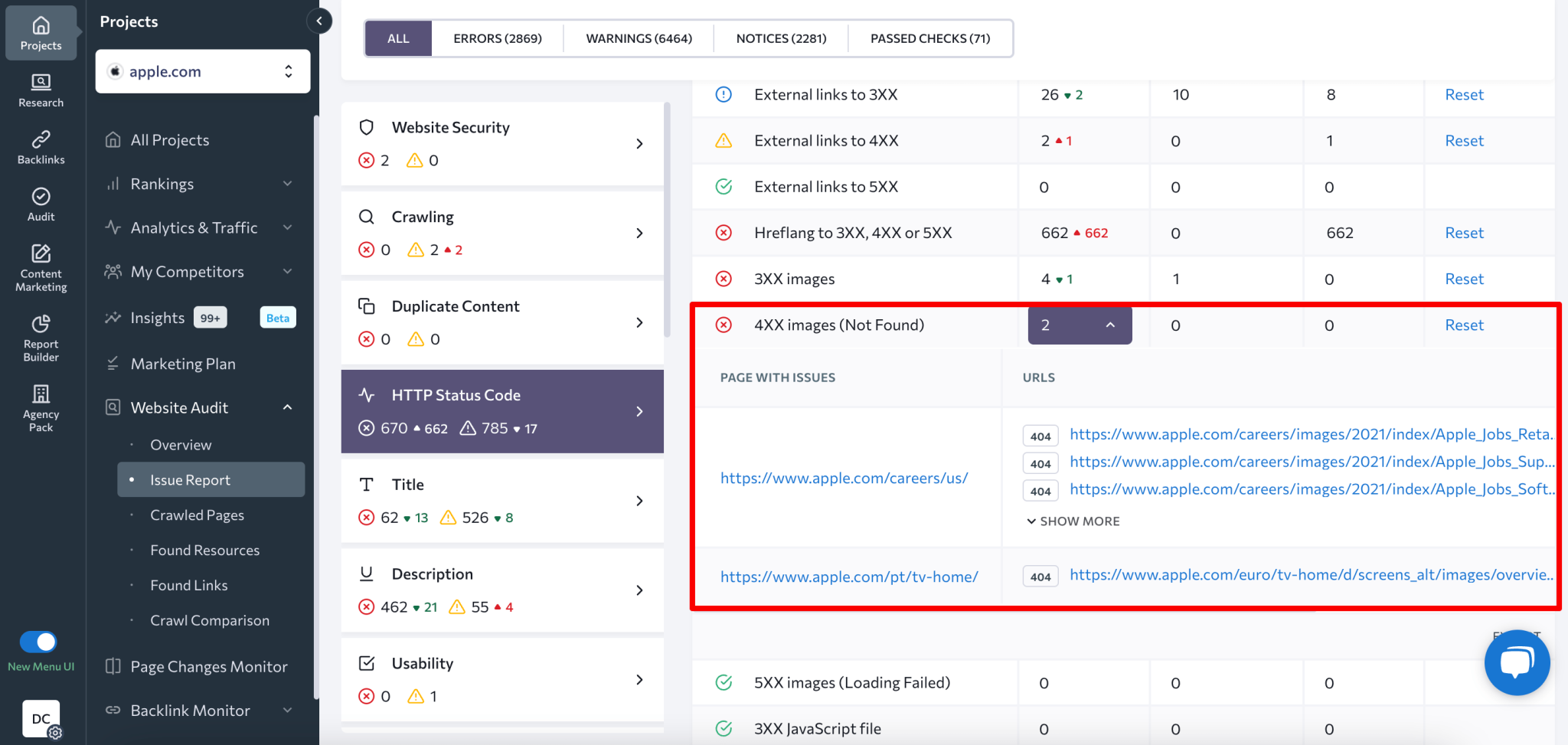Open Agency Pack in left rail

point(41,408)
